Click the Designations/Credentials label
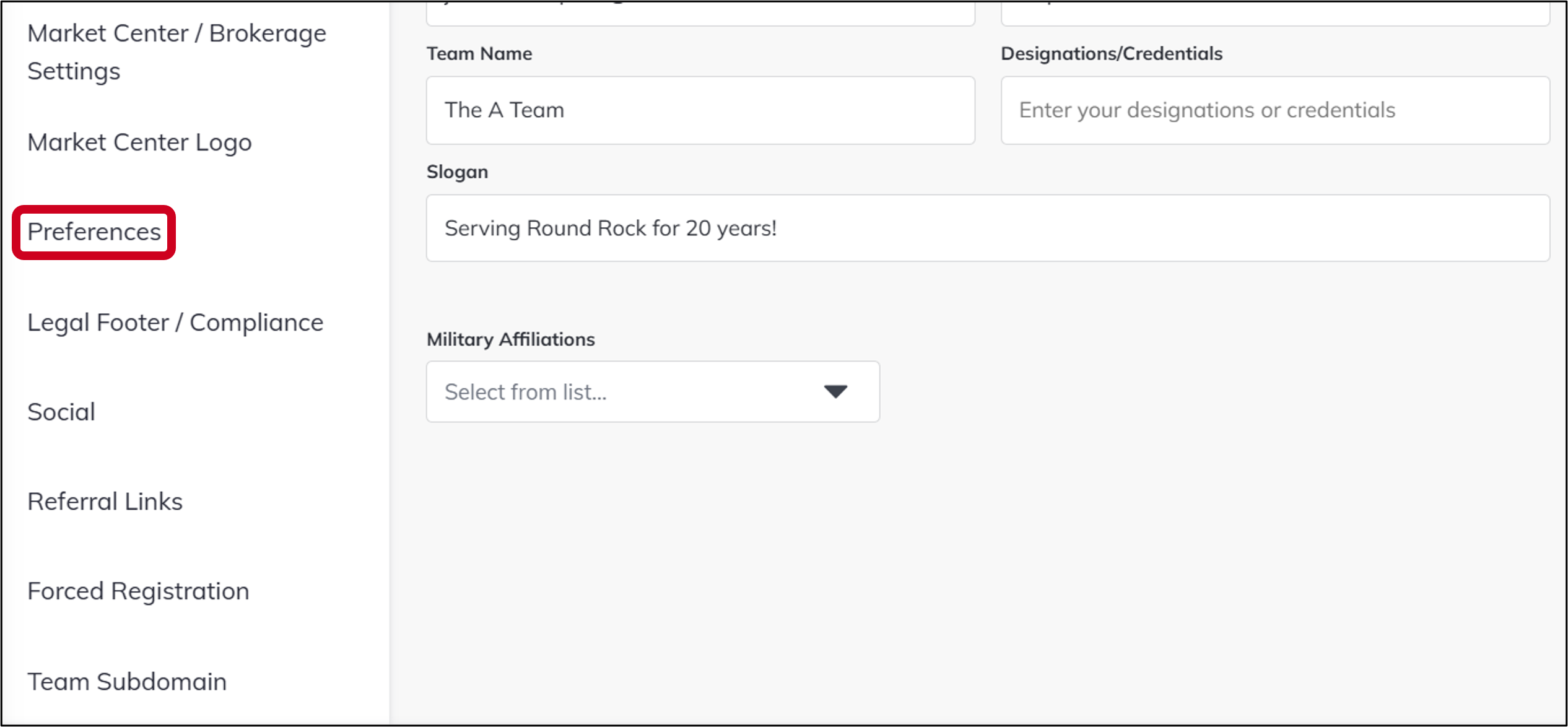1568x727 pixels. (1112, 54)
